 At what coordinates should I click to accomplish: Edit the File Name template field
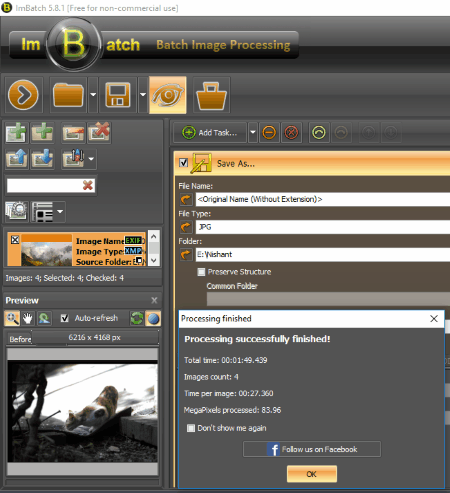pyautogui.click(x=323, y=199)
